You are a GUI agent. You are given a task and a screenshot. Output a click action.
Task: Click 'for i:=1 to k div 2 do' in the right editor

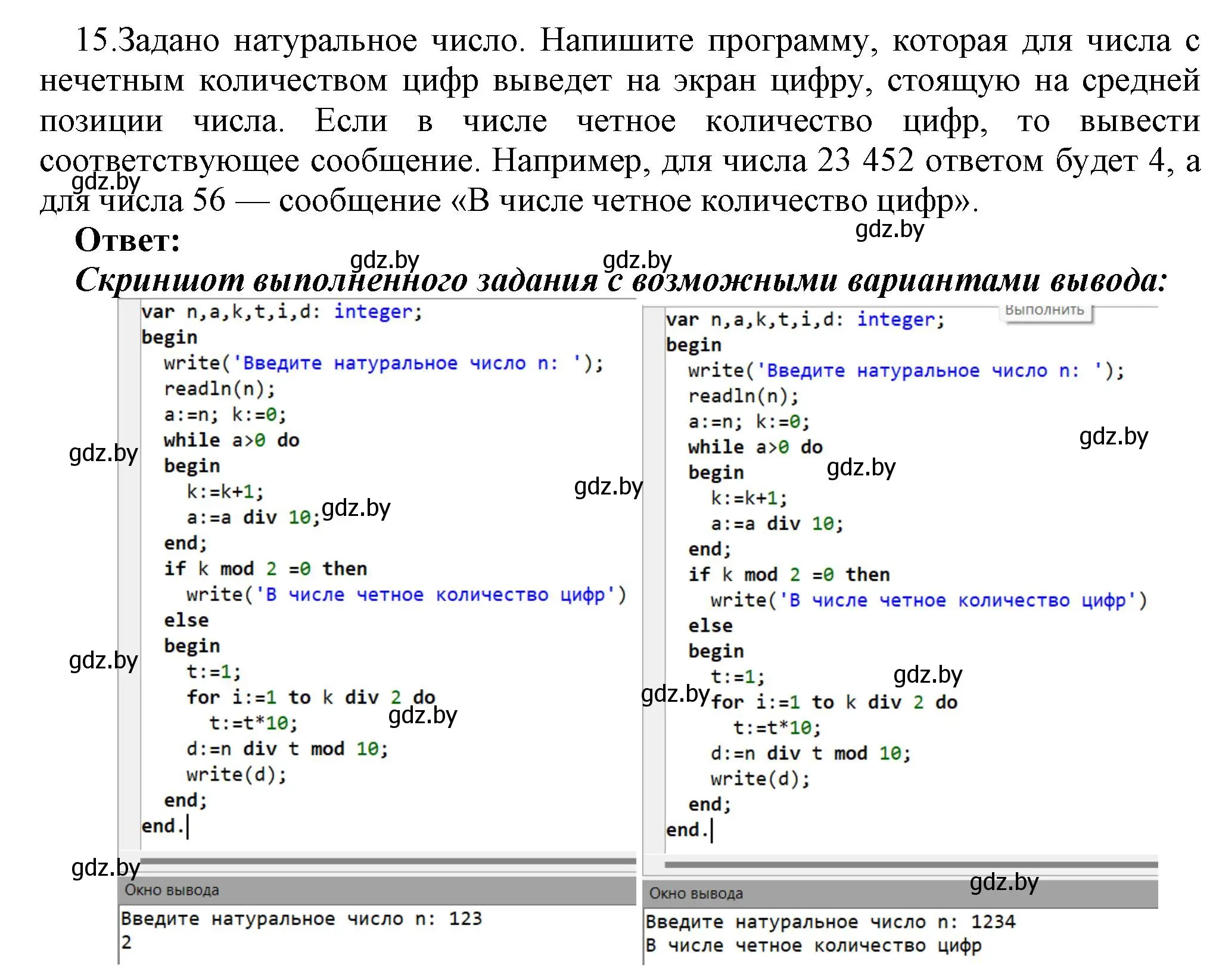[834, 702]
